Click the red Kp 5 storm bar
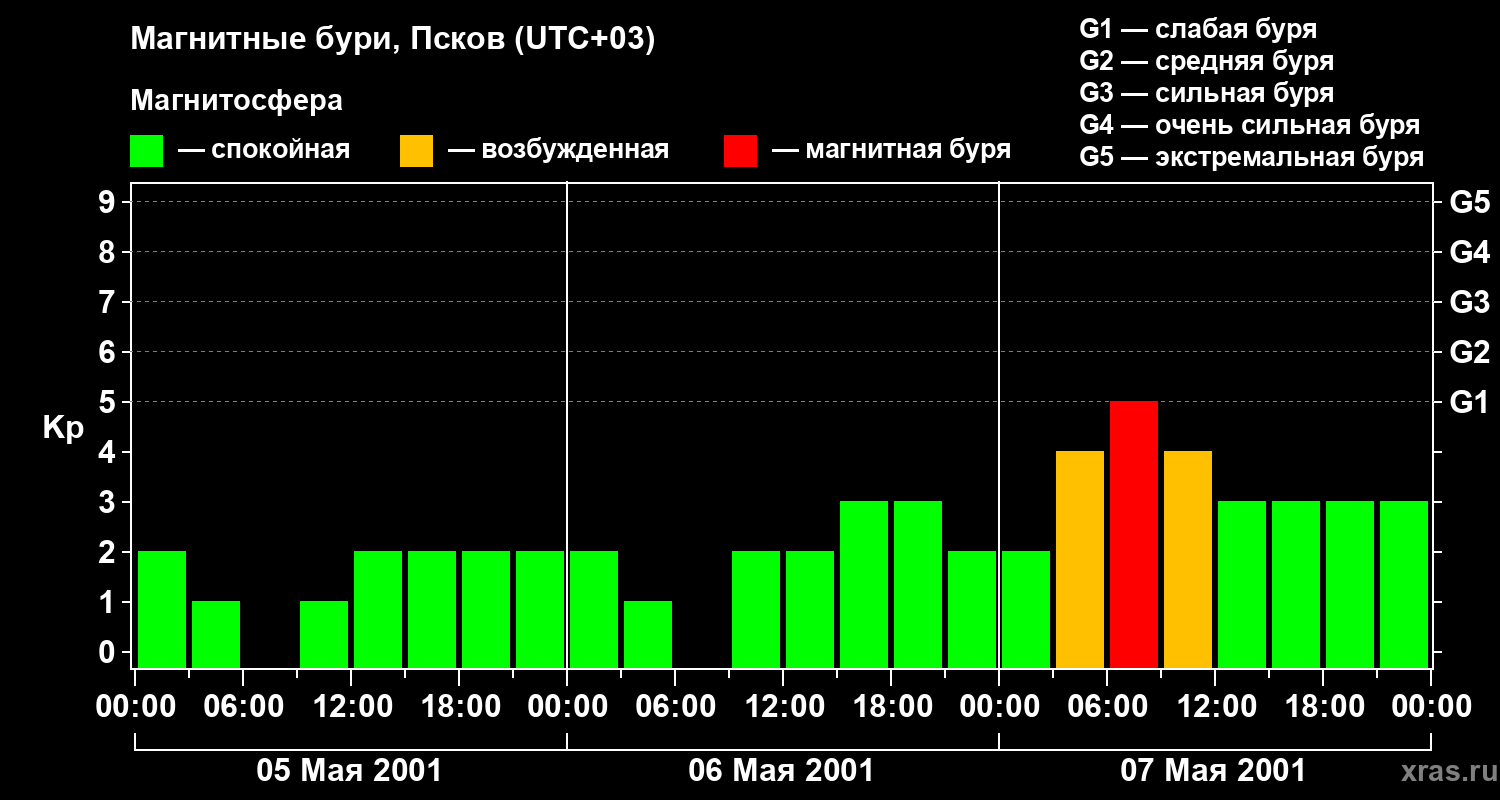The image size is (1500, 800). (x=1134, y=534)
